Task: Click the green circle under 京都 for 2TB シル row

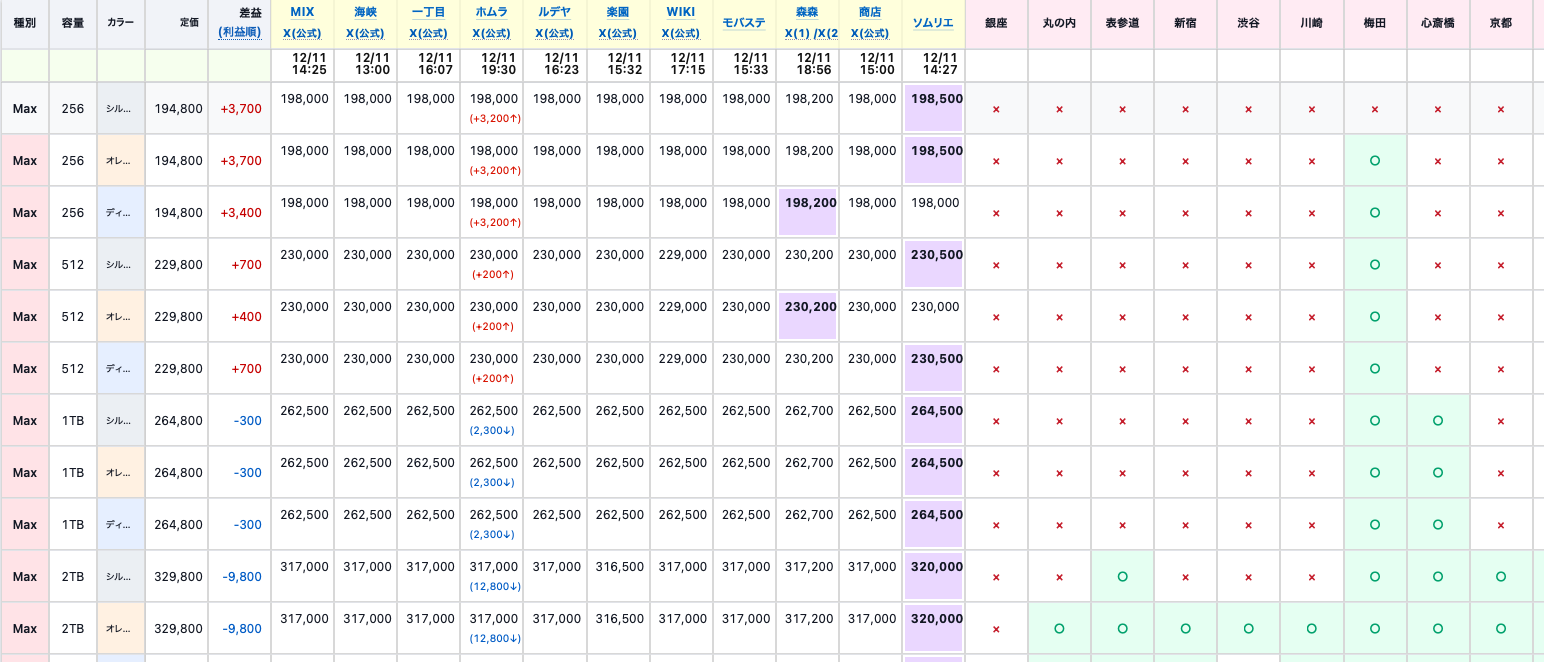Action: 1501,577
